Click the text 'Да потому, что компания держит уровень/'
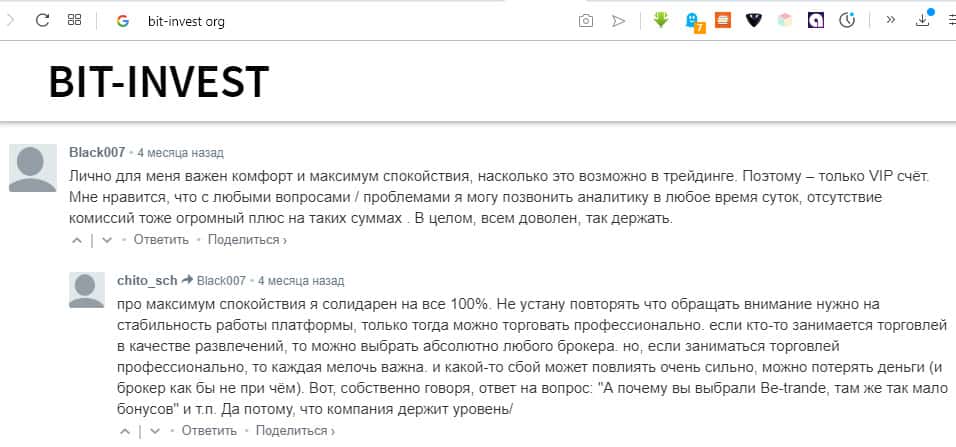This screenshot has height=447, width=956. (x=365, y=410)
